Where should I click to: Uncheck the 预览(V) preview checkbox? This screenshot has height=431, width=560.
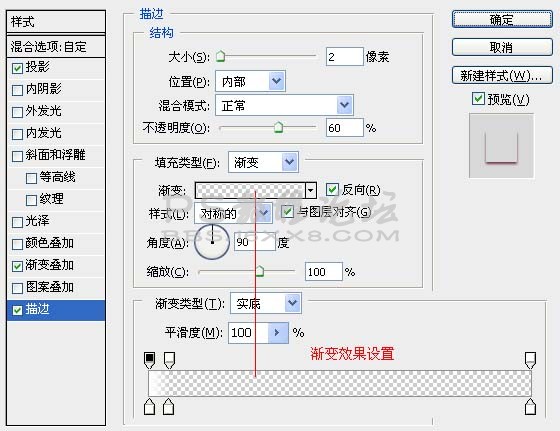coord(478,99)
